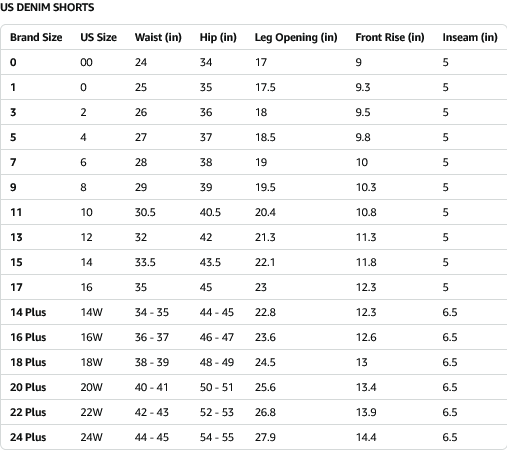Screen dimensions: 507x450
Task: Click the 44 - 45 waist range cell
Action: (x=152, y=437)
